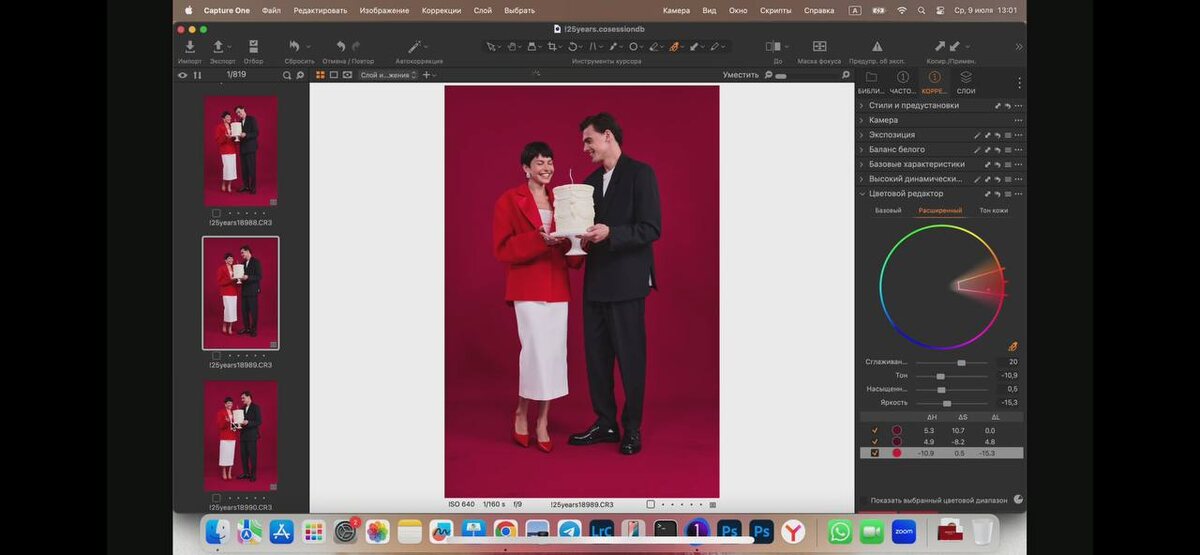Tick selection checkbox under !25years18988.CR3 thumbnail
Image resolution: width=1200 pixels, height=555 pixels.
216,213
